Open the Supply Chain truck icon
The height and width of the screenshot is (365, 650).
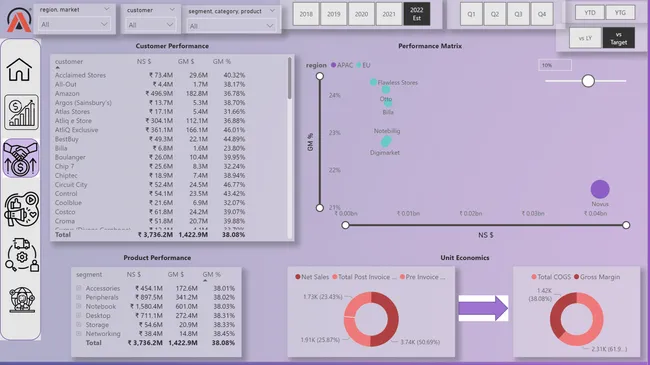point(22,255)
